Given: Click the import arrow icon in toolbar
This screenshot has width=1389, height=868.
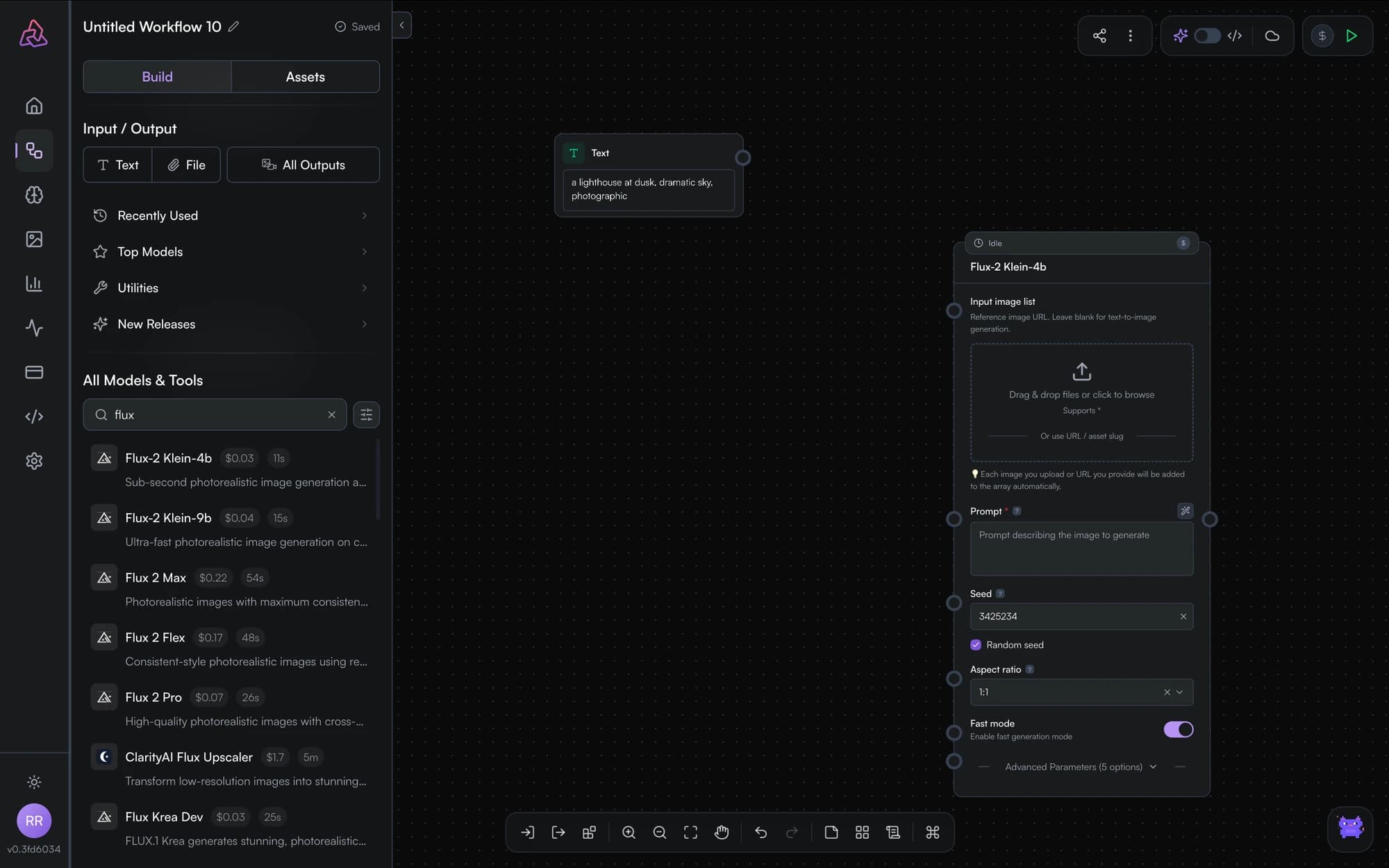Looking at the screenshot, I should [x=528, y=832].
